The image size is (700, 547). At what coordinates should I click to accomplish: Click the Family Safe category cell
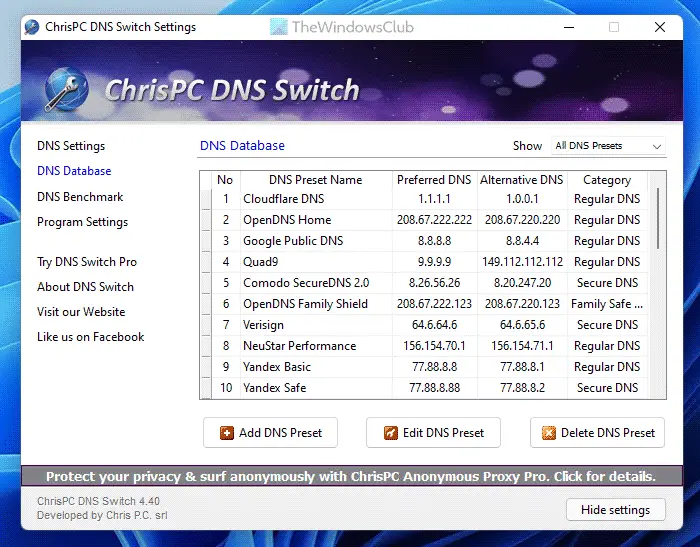(607, 304)
